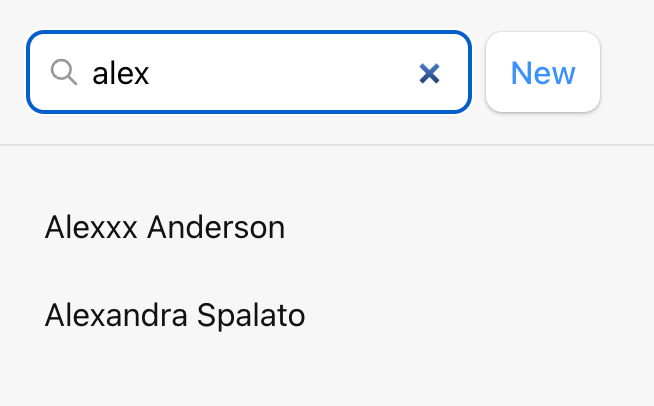Click the surname Spalato in the list
This screenshot has width=654, height=406.
(x=251, y=315)
